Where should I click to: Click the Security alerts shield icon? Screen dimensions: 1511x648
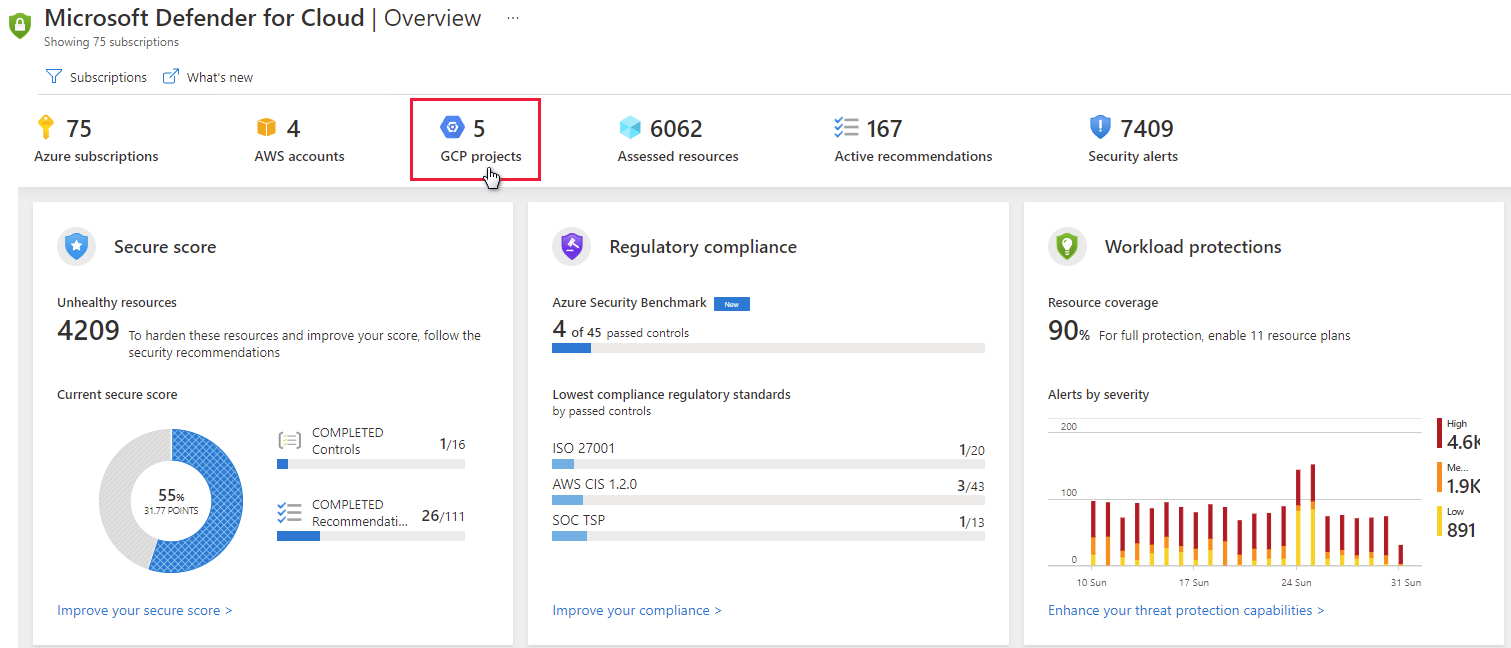click(x=1100, y=127)
